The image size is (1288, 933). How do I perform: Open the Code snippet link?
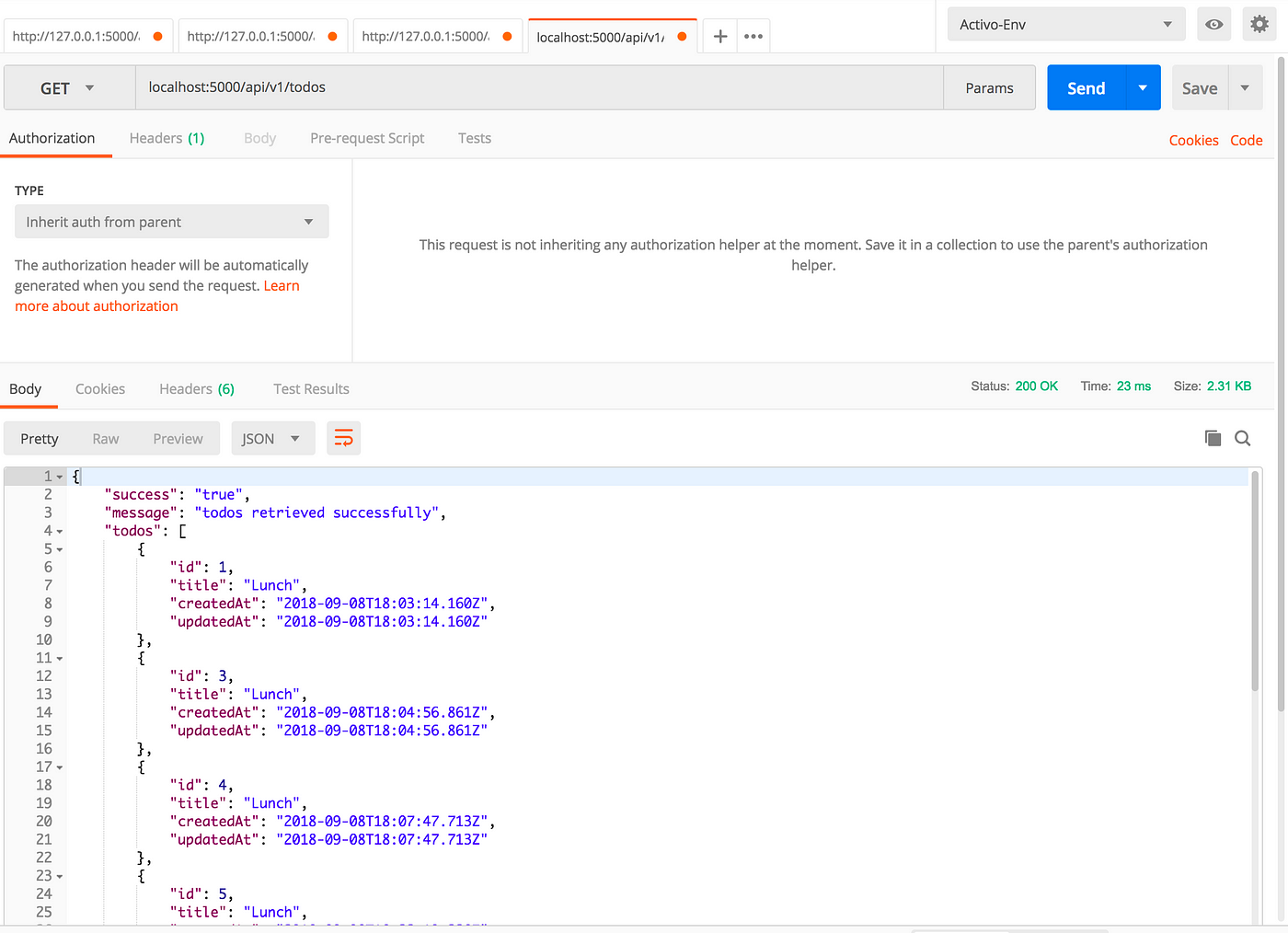point(1247,140)
